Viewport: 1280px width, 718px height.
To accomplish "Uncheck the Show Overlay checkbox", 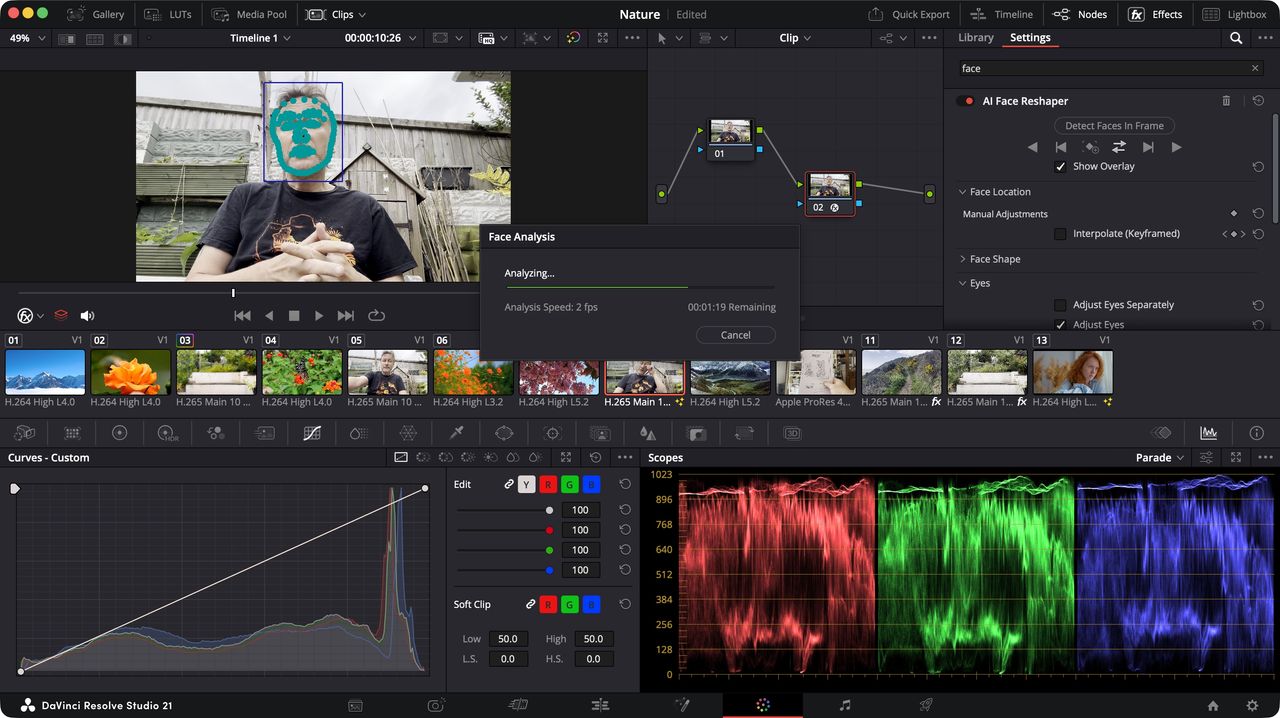I will 1061,166.
